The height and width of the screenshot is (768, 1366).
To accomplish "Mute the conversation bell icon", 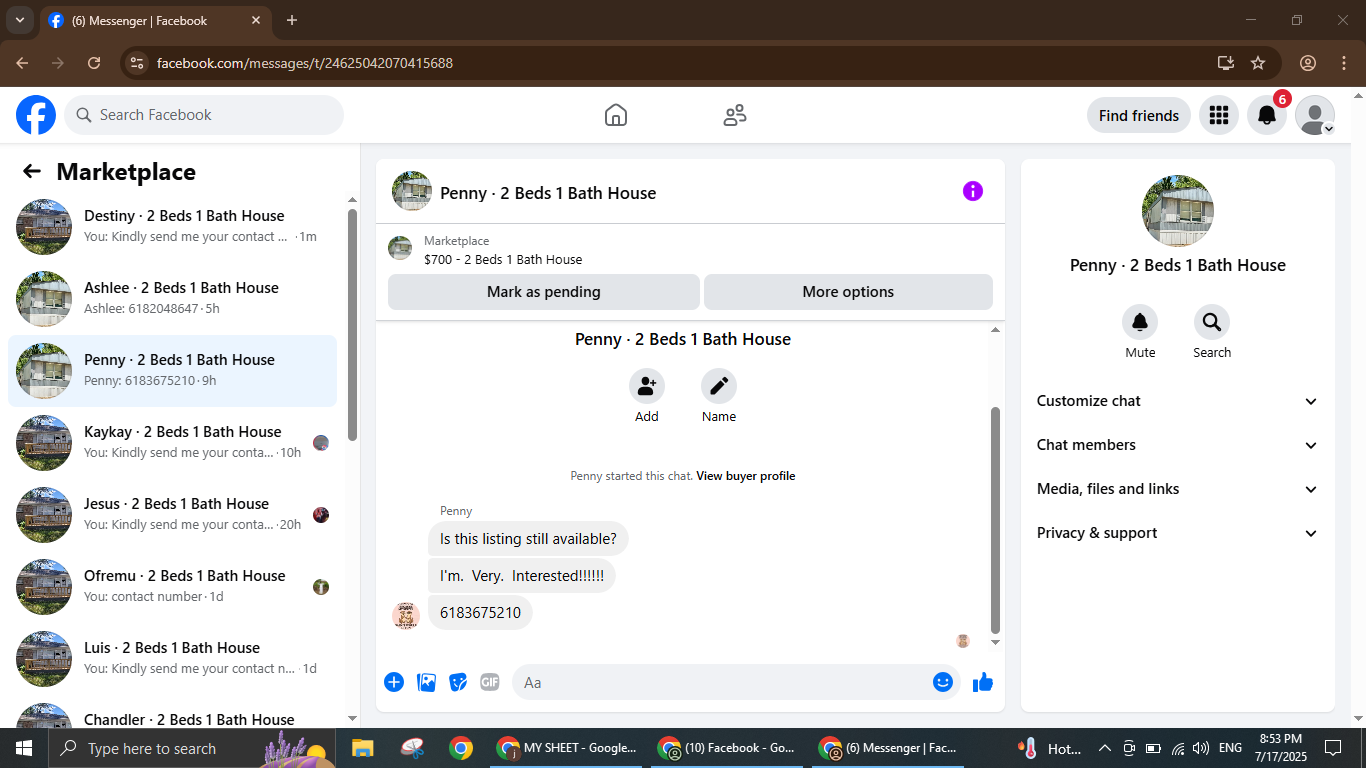I will [1140, 322].
